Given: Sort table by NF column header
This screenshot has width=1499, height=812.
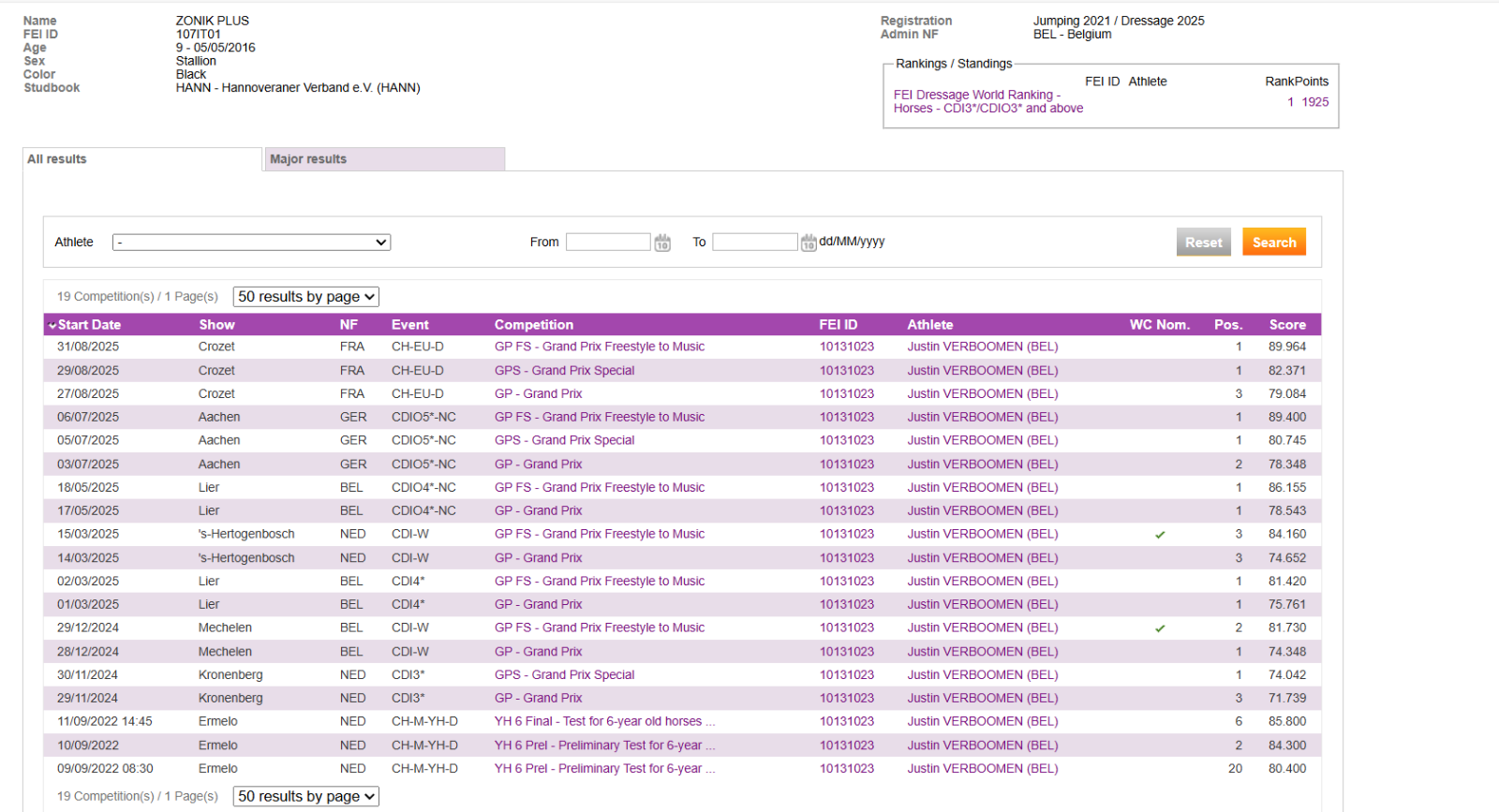Looking at the screenshot, I should pyautogui.click(x=349, y=325).
